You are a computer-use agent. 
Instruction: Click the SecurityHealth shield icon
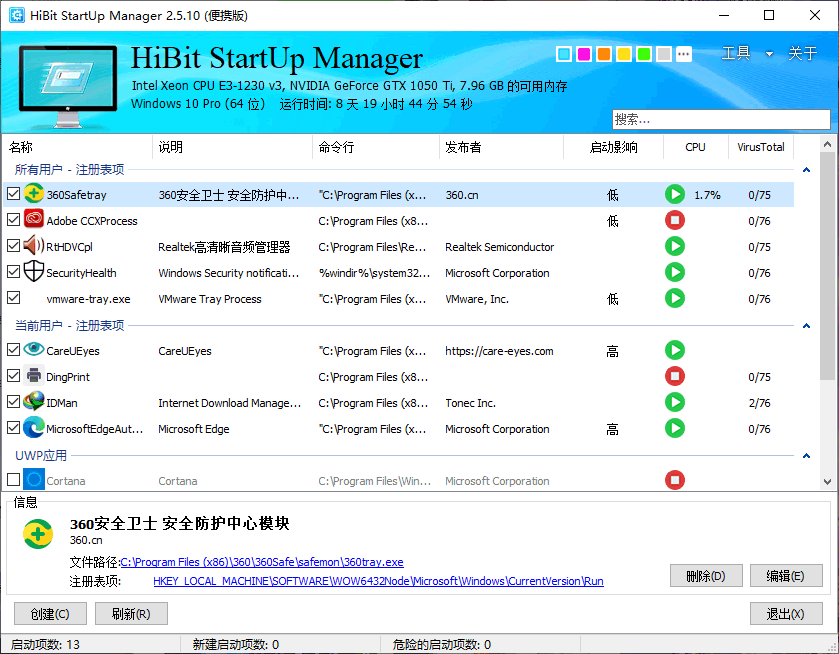34,271
